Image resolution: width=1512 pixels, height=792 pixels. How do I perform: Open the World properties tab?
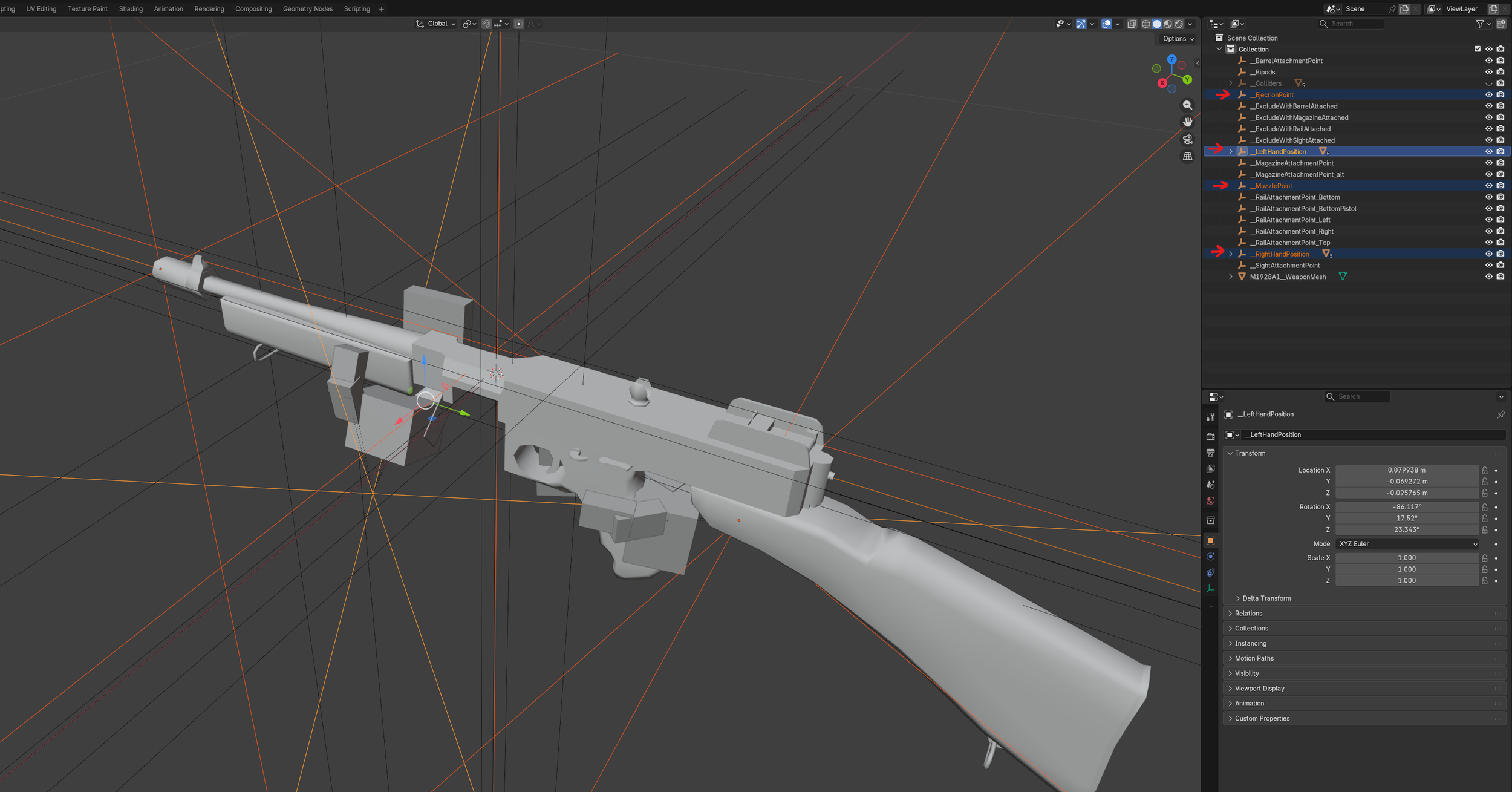tap(1210, 501)
